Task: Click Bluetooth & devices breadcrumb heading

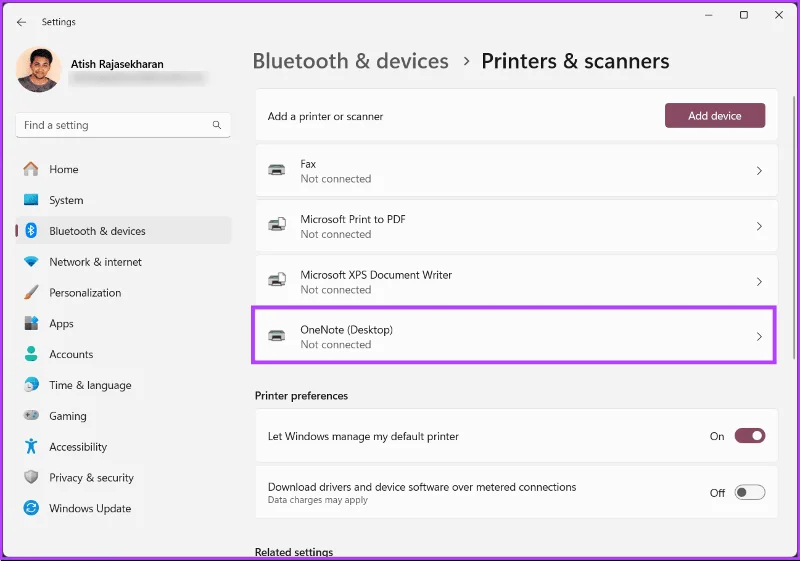Action: click(x=351, y=61)
